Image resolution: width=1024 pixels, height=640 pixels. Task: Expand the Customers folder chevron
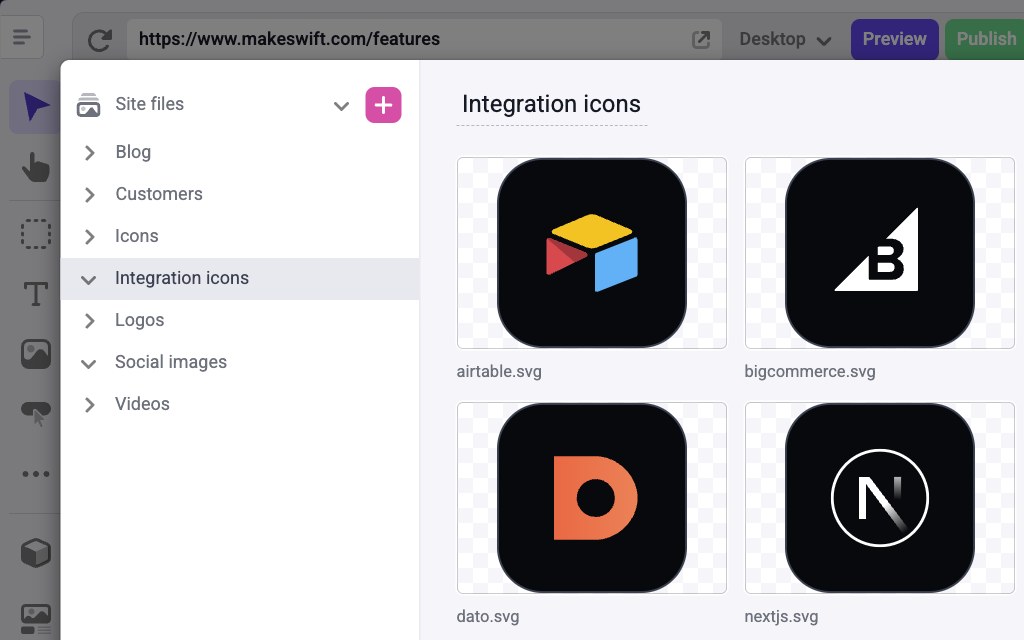(89, 195)
